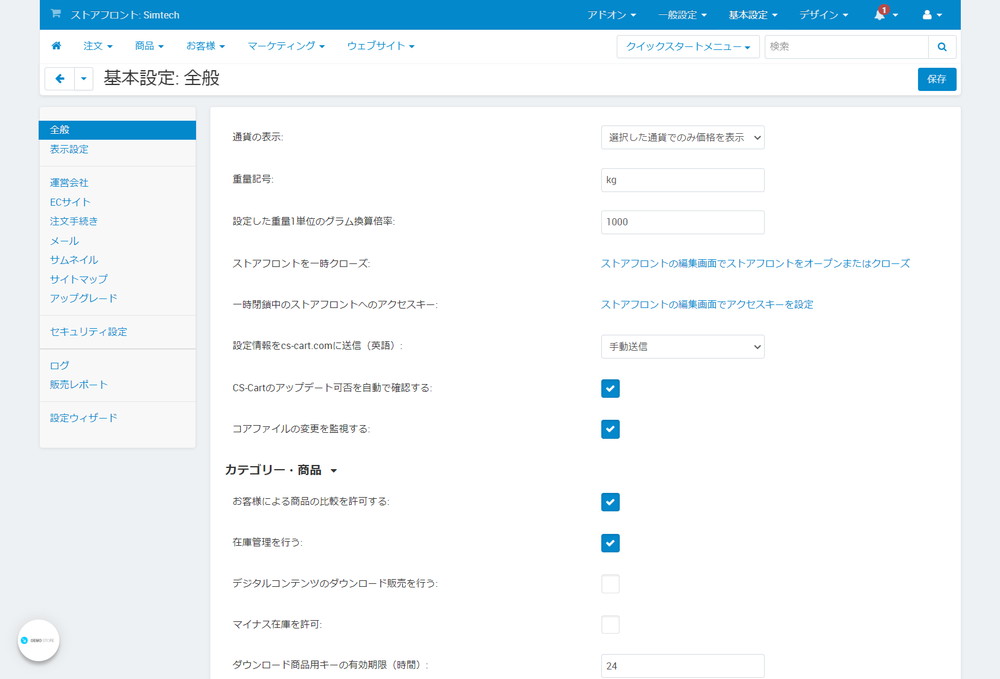This screenshot has width=1000, height=679.
Task: Open the マーケティング menu
Action: [x=286, y=46]
